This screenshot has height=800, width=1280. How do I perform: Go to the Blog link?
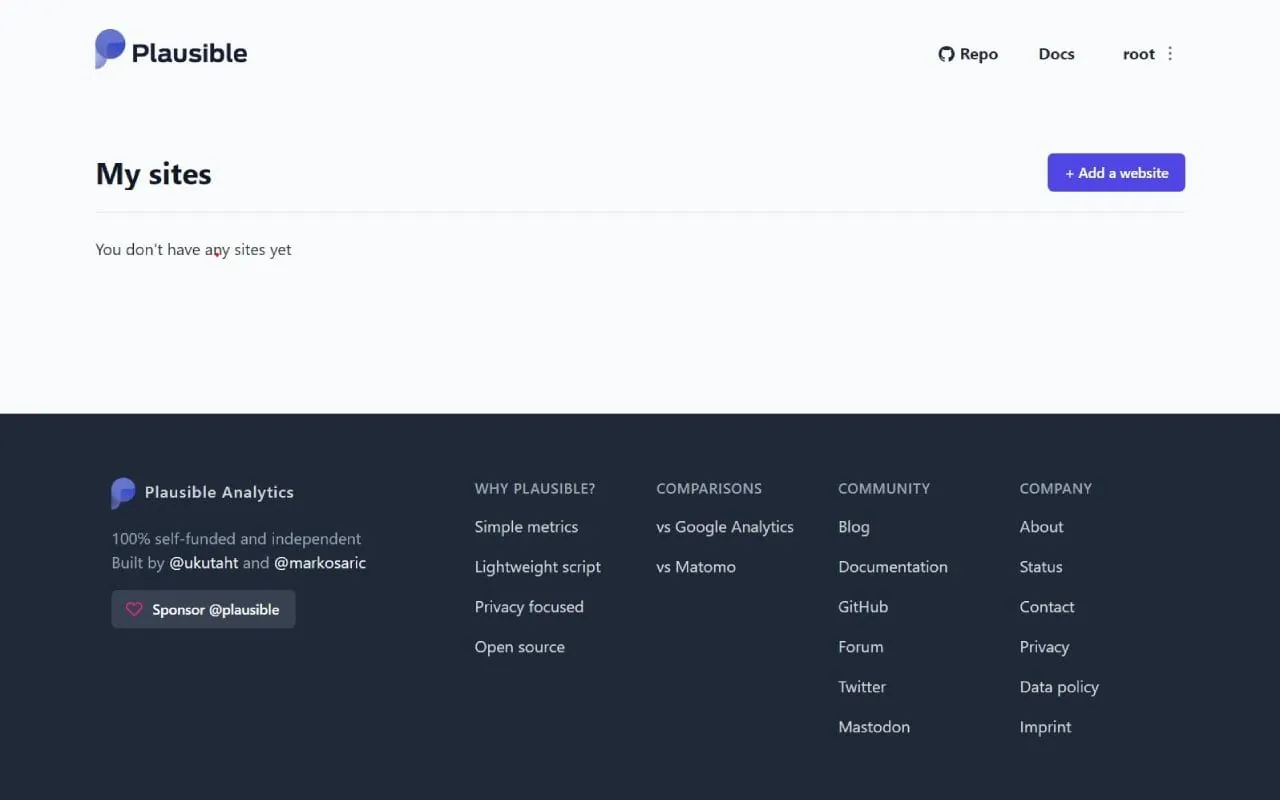[x=854, y=527]
